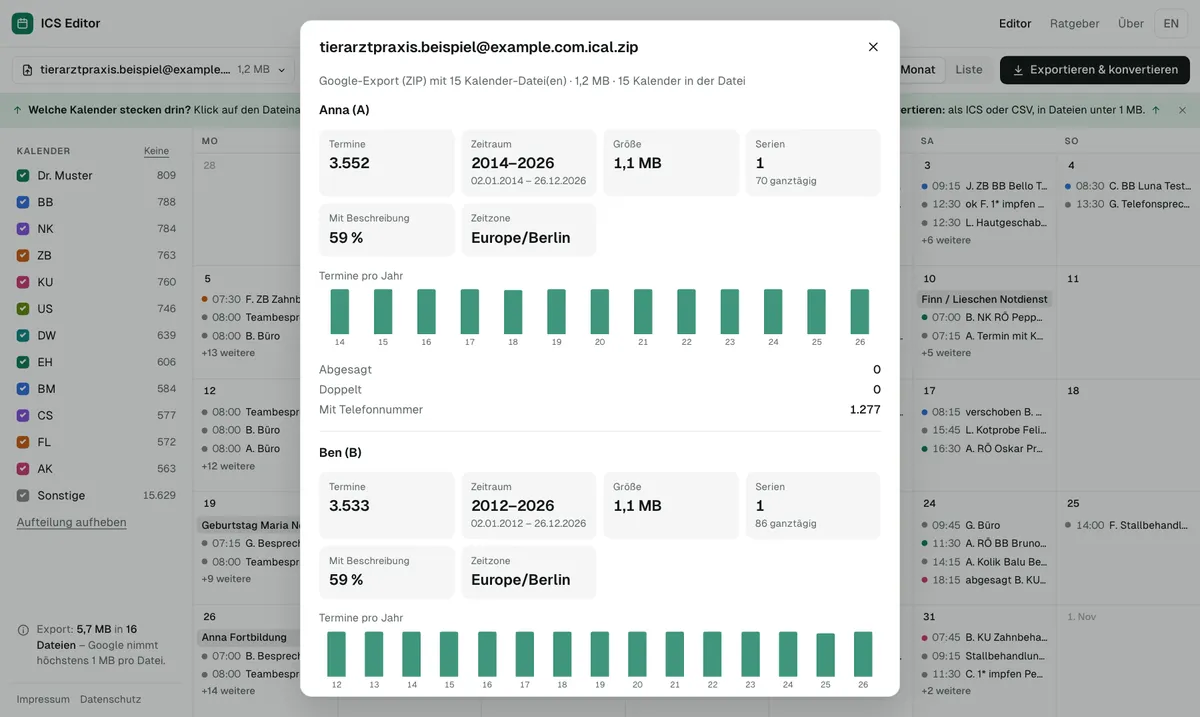The height and width of the screenshot is (717, 1200).
Task: Click the Mit Telefonnummer row value 1.277
Action: (x=865, y=409)
